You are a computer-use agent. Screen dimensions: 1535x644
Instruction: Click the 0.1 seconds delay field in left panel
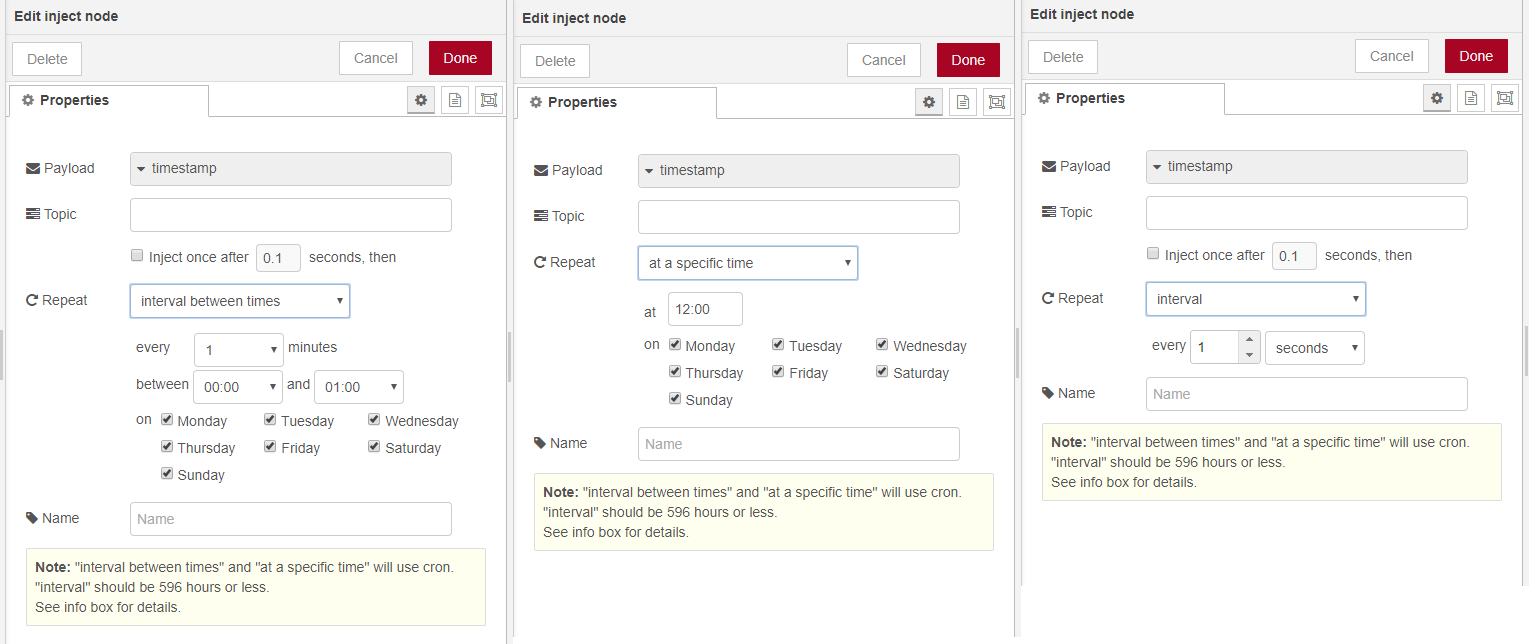(279, 258)
